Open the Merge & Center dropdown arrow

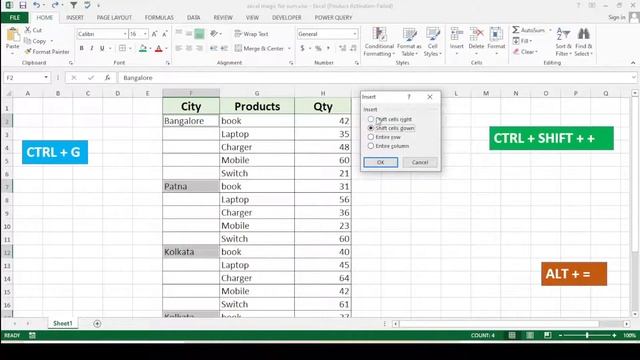289,49
